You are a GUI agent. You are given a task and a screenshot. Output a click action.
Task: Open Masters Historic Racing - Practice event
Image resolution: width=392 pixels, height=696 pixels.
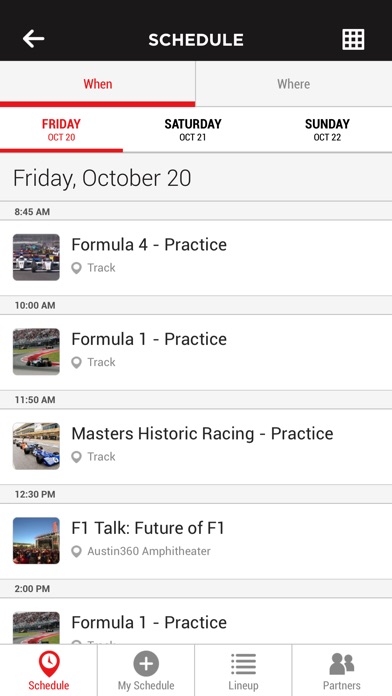[x=196, y=447]
